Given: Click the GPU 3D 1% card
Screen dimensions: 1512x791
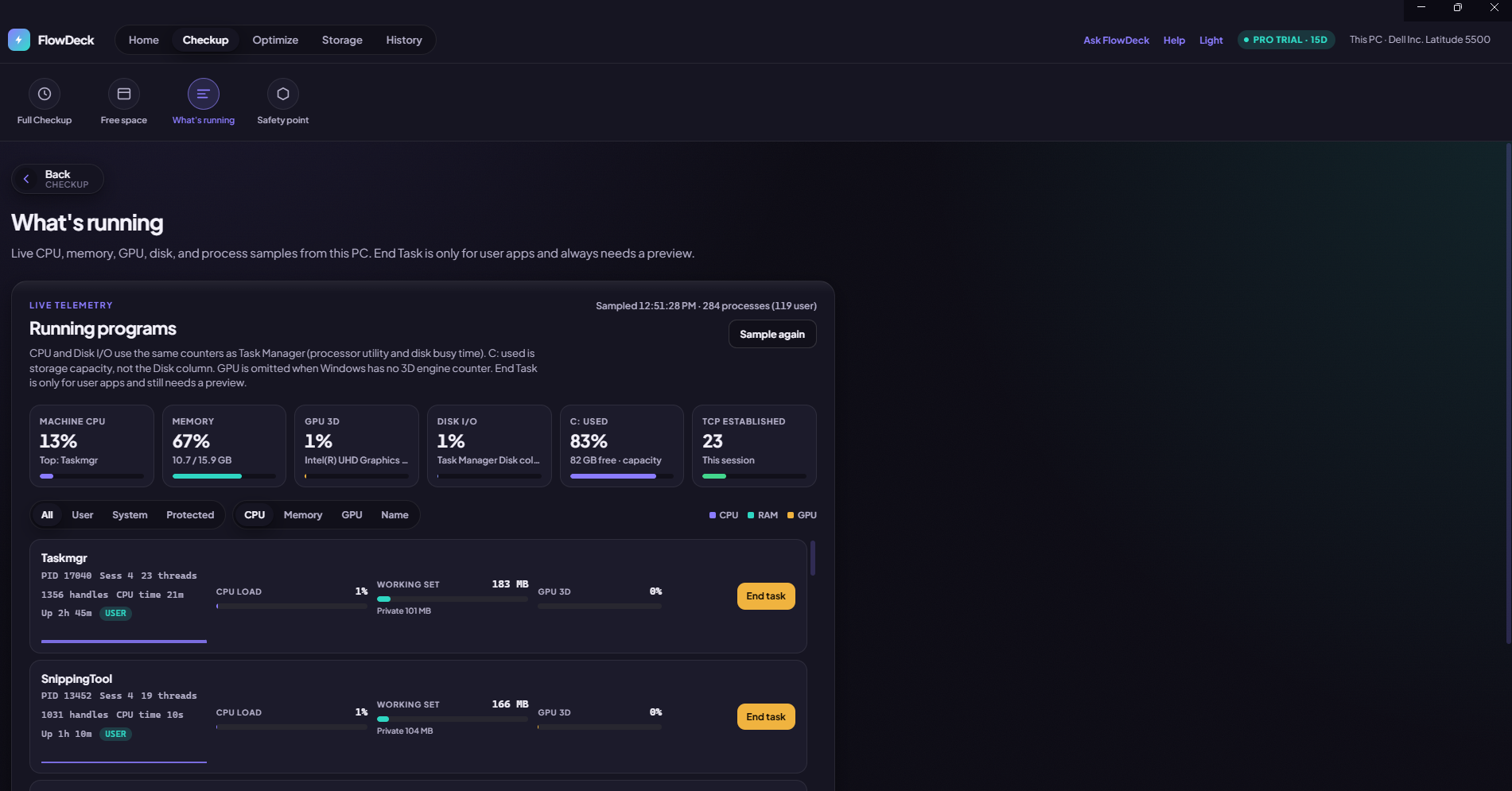Looking at the screenshot, I should point(356,445).
